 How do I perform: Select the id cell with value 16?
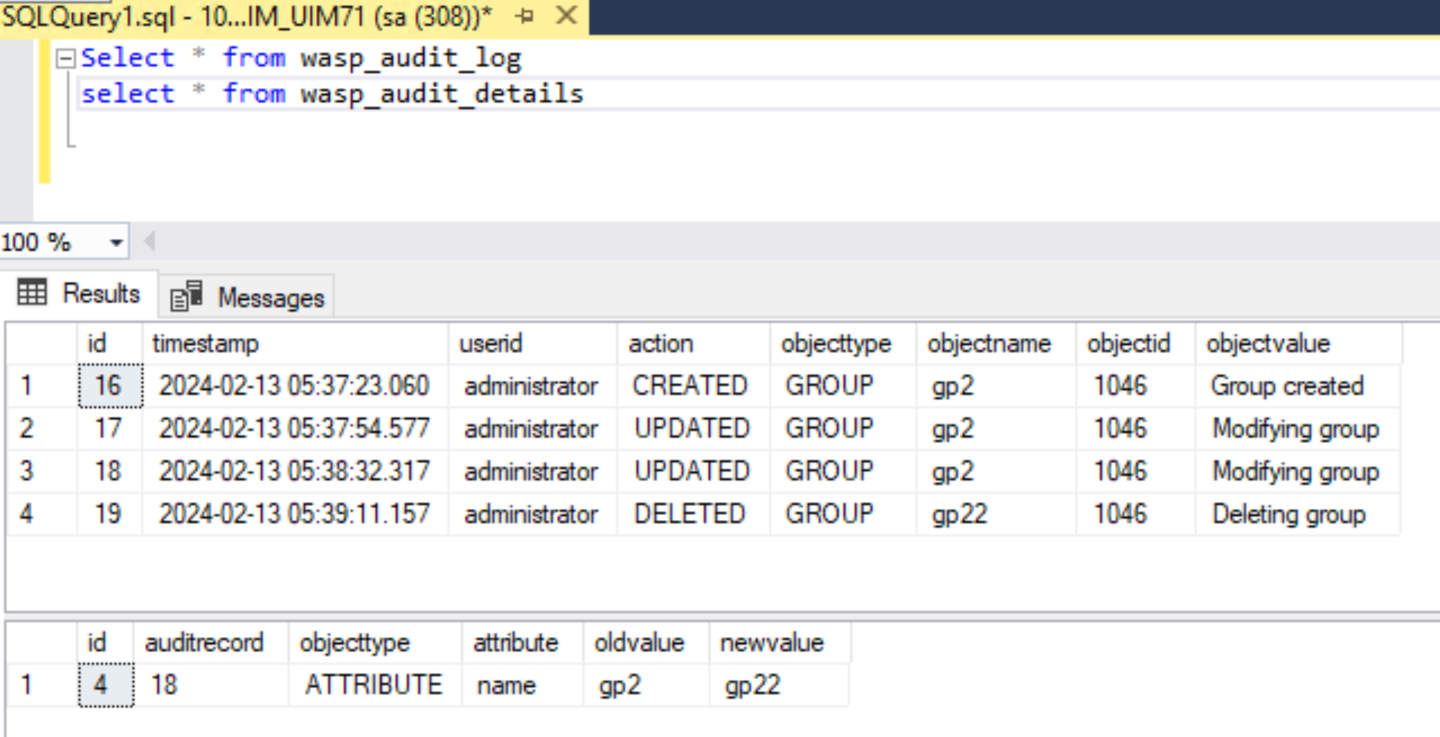pyautogui.click(x=108, y=386)
